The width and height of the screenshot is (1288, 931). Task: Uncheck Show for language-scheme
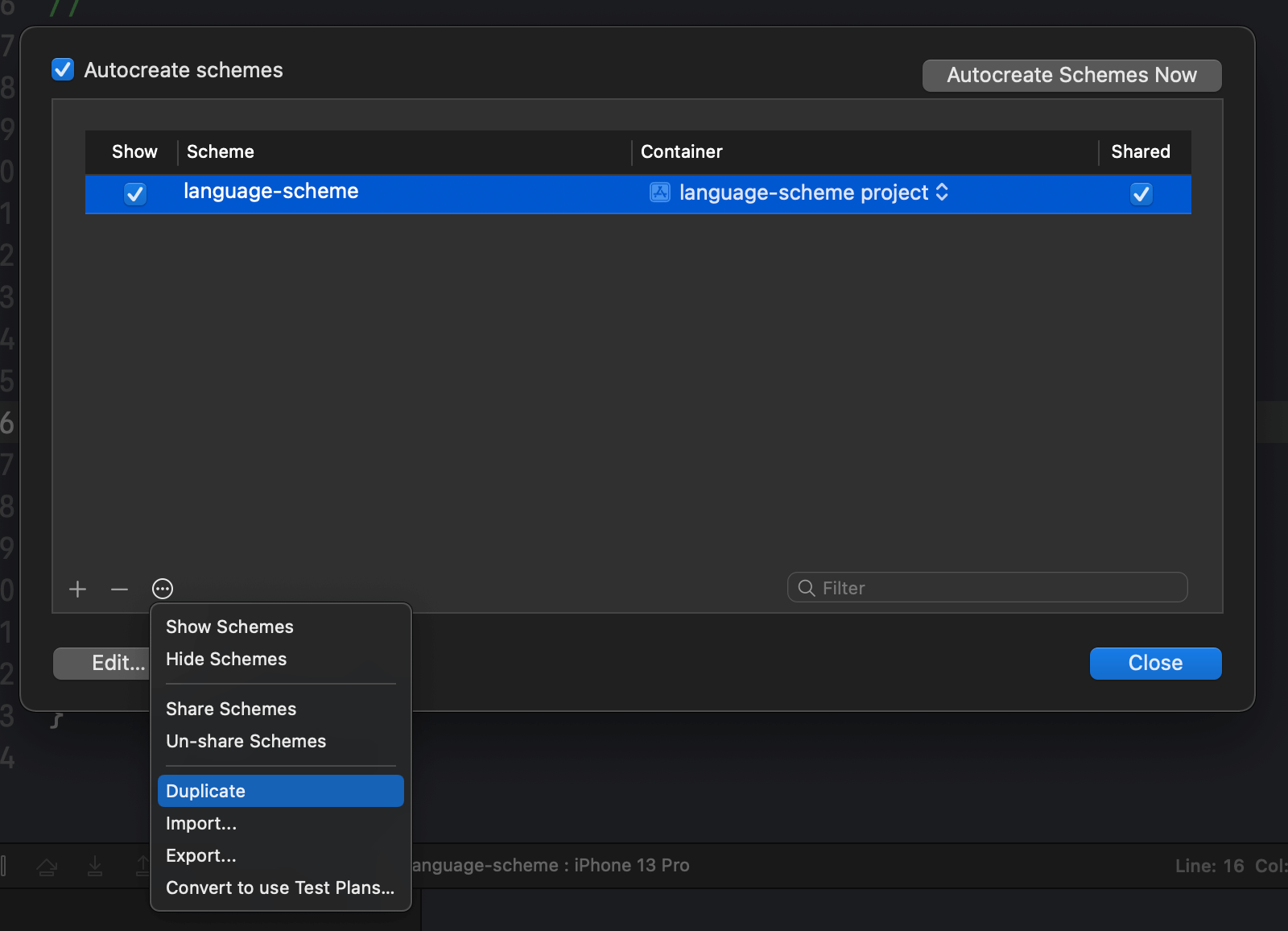[x=135, y=194]
